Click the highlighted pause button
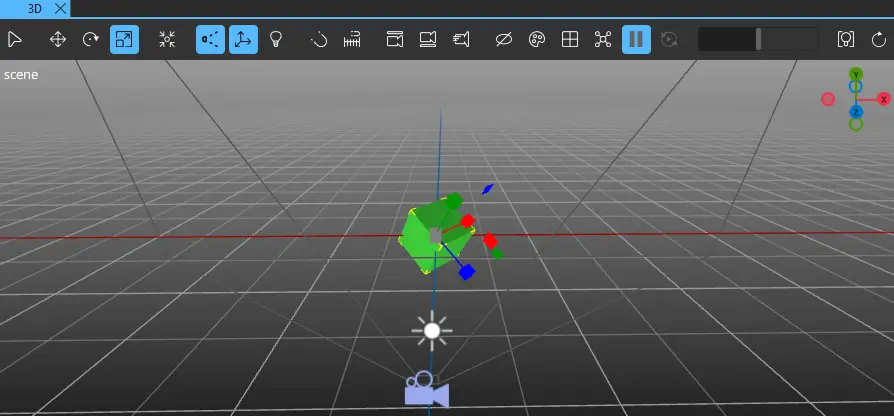The image size is (894, 416). click(x=635, y=40)
